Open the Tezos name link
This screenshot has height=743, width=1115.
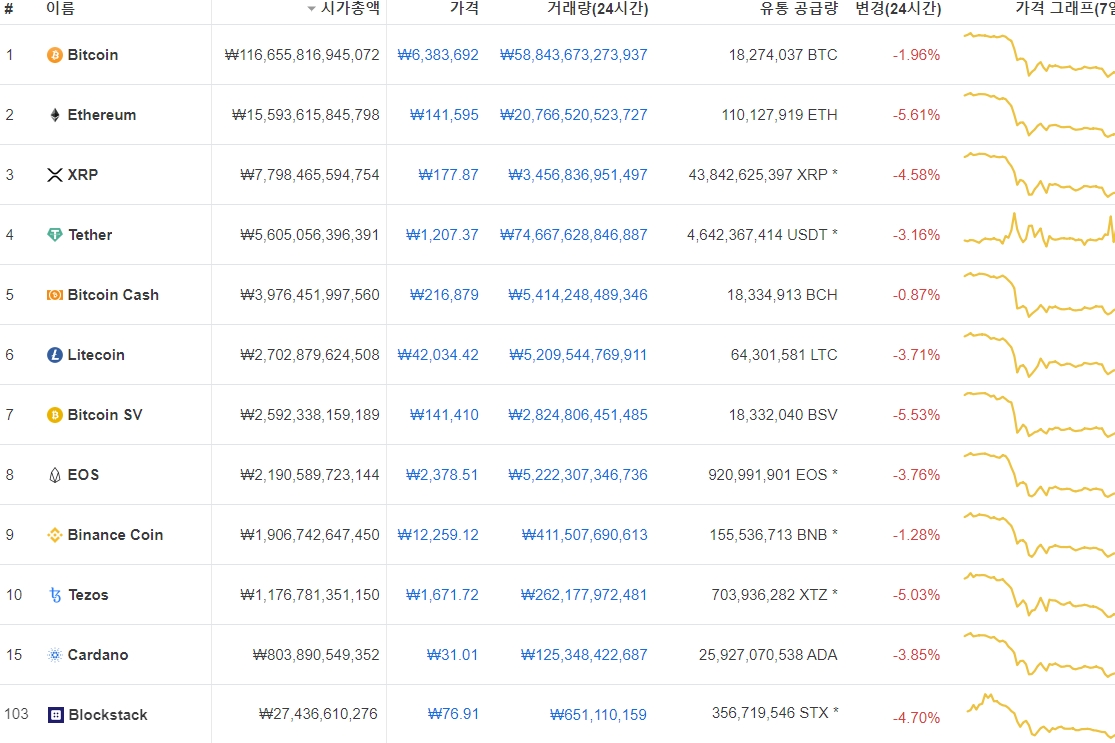pos(88,595)
